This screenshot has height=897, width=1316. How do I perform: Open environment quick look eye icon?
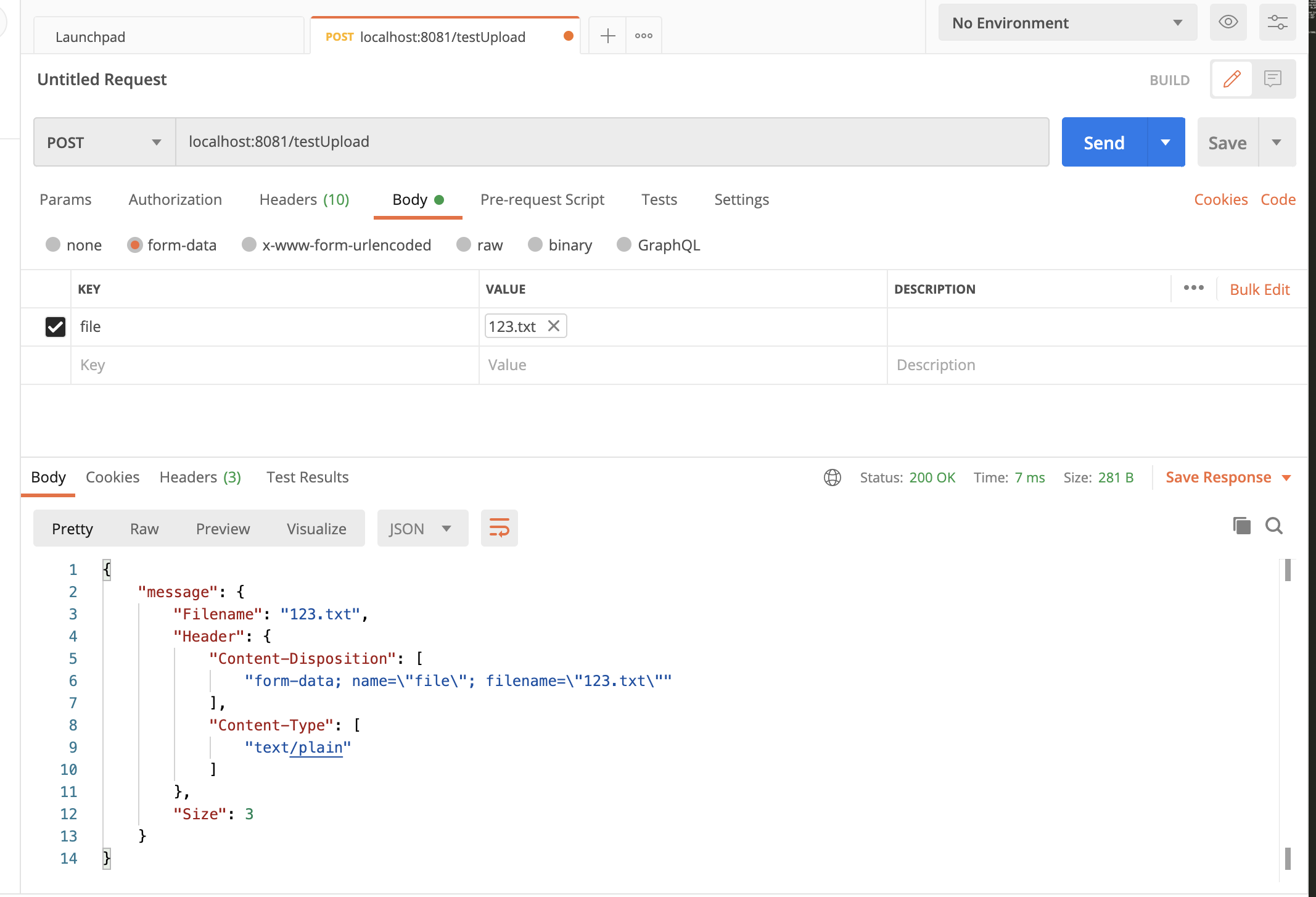pos(1228,23)
